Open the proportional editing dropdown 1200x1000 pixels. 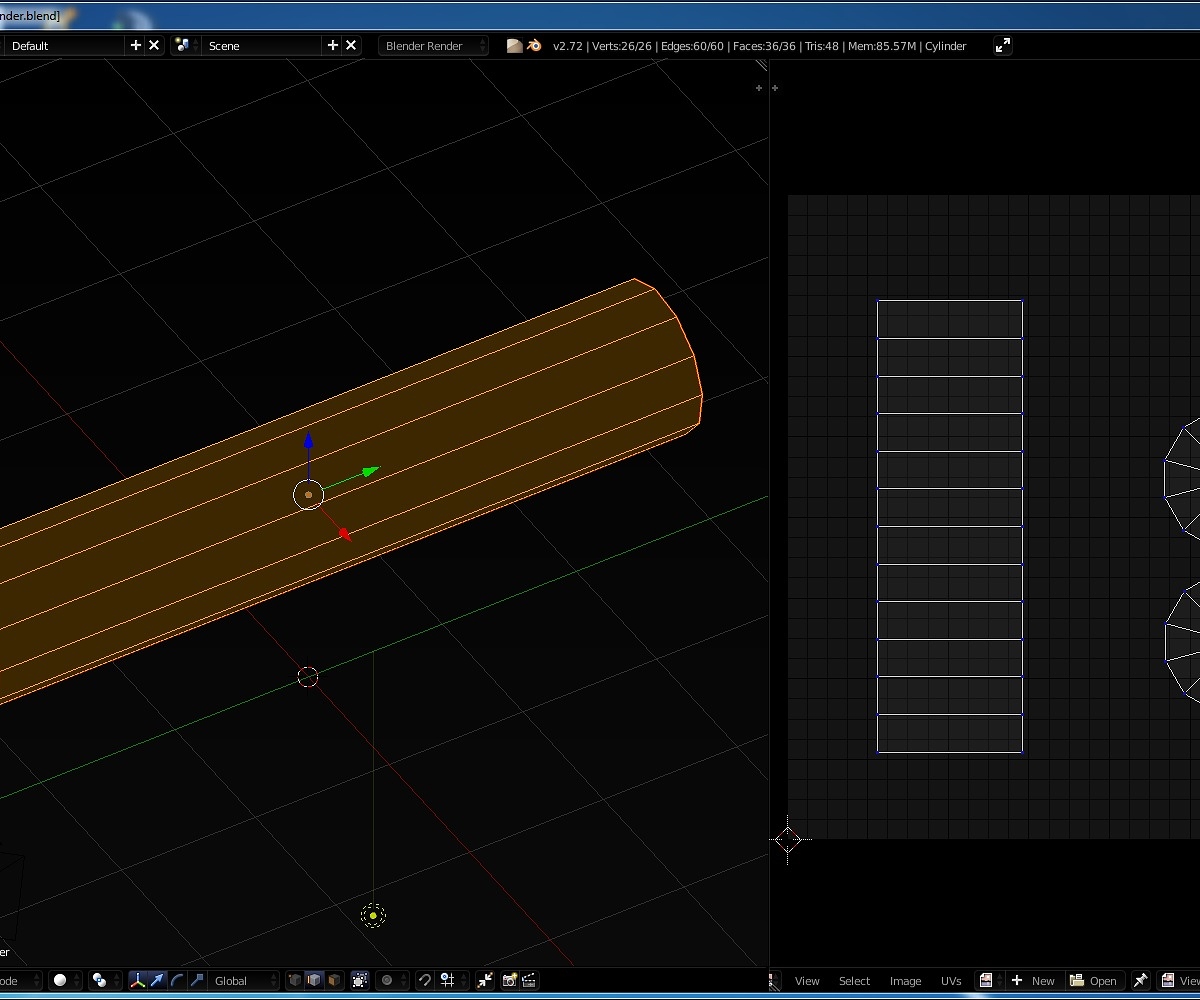[393, 980]
